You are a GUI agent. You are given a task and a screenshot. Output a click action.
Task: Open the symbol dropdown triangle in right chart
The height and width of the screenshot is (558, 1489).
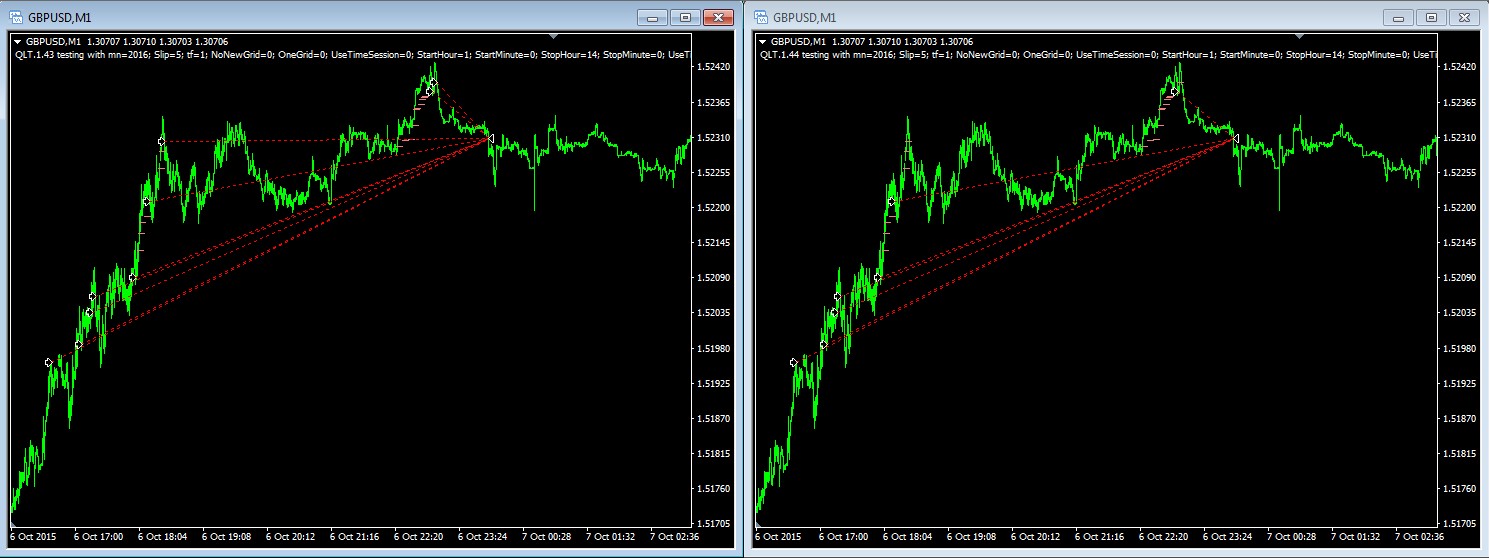(763, 41)
